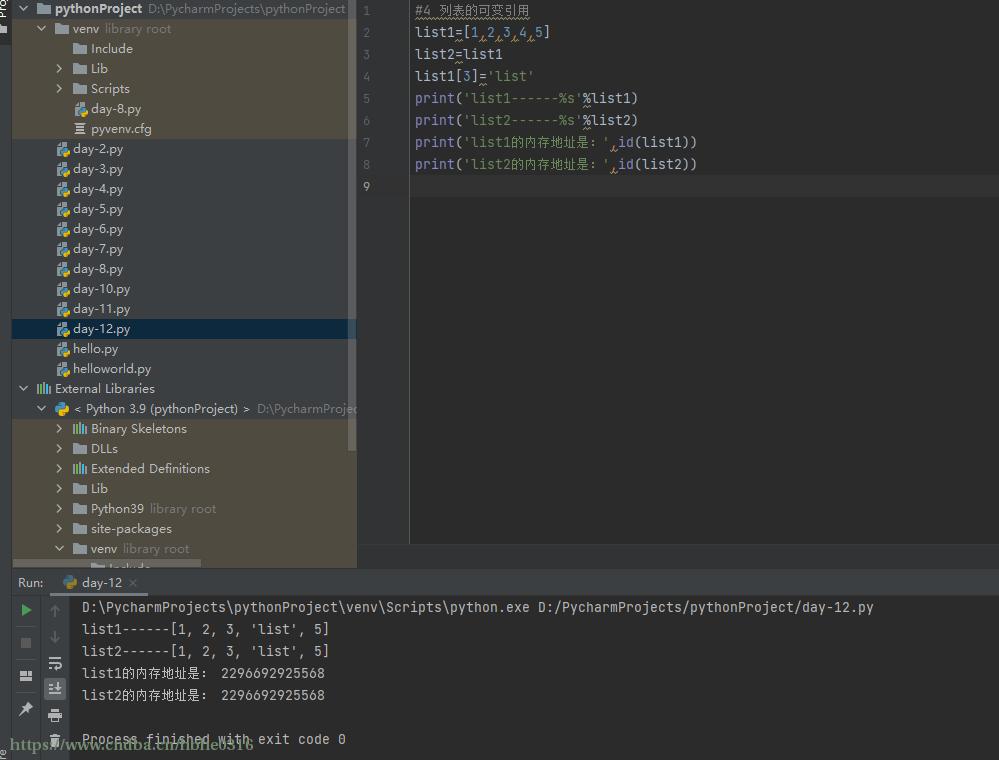
Task: Click the Binary Skeletons library icon
Action: coord(80,429)
